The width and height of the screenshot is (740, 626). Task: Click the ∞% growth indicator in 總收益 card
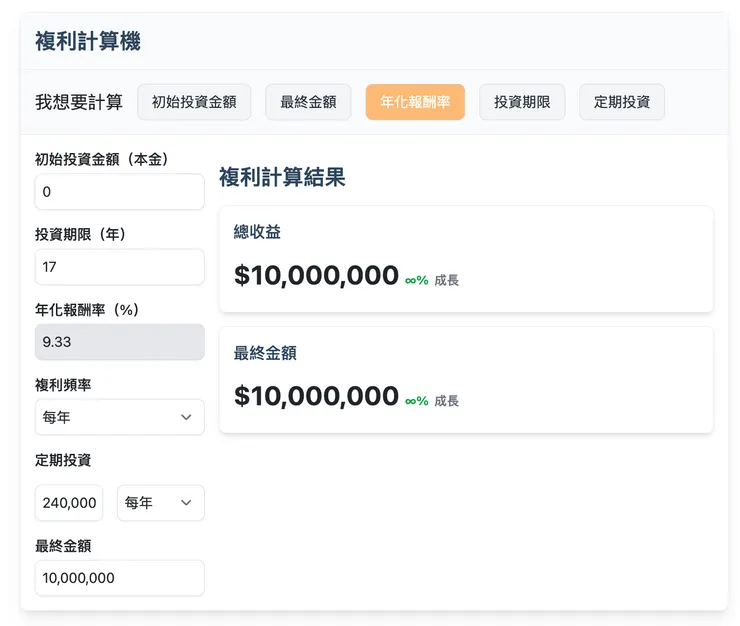[x=417, y=280]
